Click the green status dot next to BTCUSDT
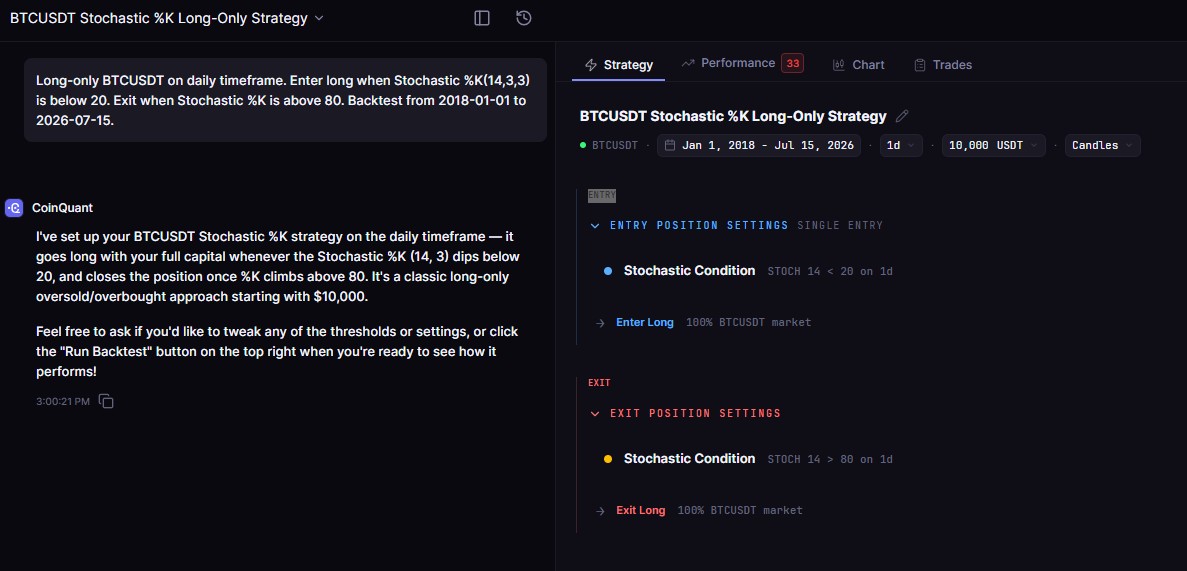Viewport: 1187px width, 571px height. [x=583, y=145]
